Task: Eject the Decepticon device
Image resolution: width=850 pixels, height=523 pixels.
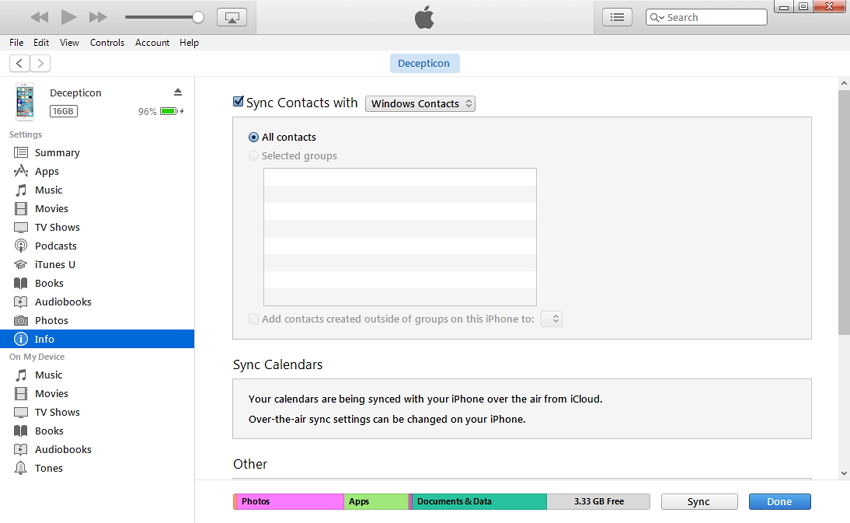Action: tap(178, 92)
